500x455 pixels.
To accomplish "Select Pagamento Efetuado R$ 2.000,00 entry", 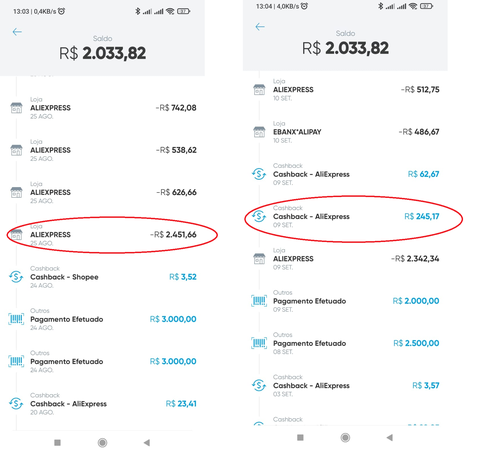I will 345,301.
